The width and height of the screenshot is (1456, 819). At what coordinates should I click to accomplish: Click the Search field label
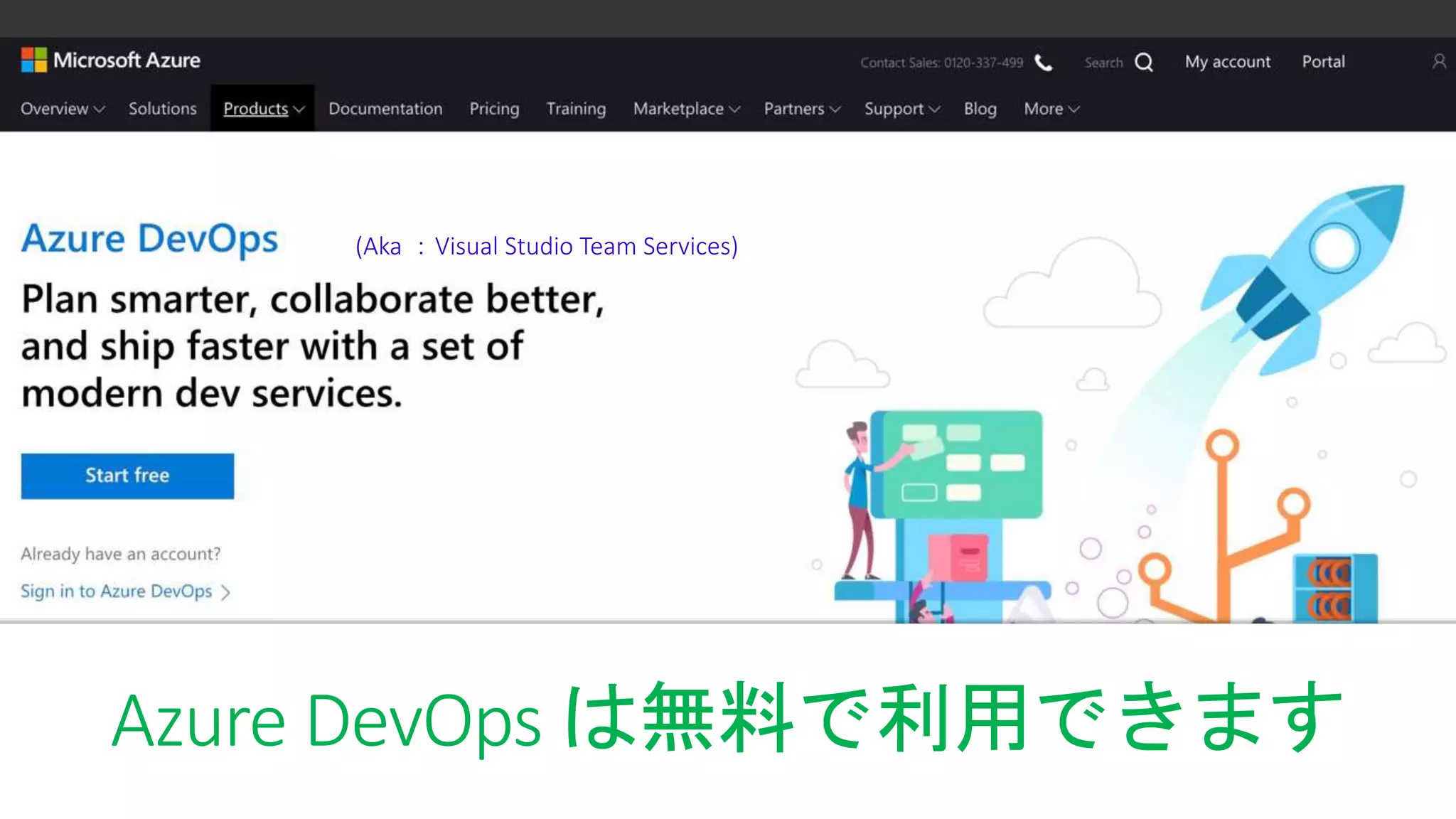pyautogui.click(x=1103, y=63)
